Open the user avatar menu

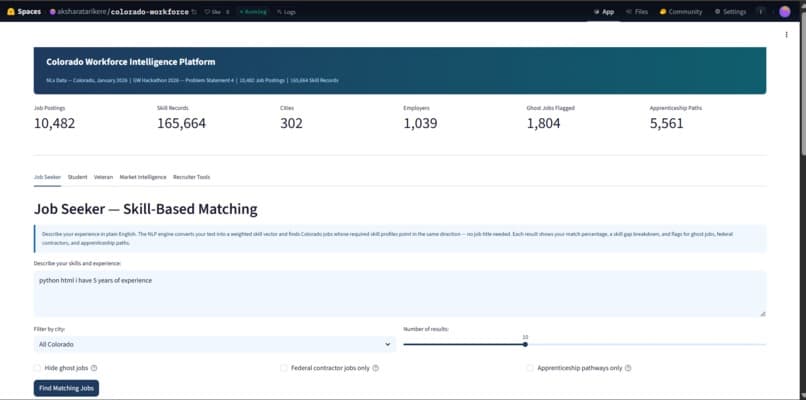(784, 12)
